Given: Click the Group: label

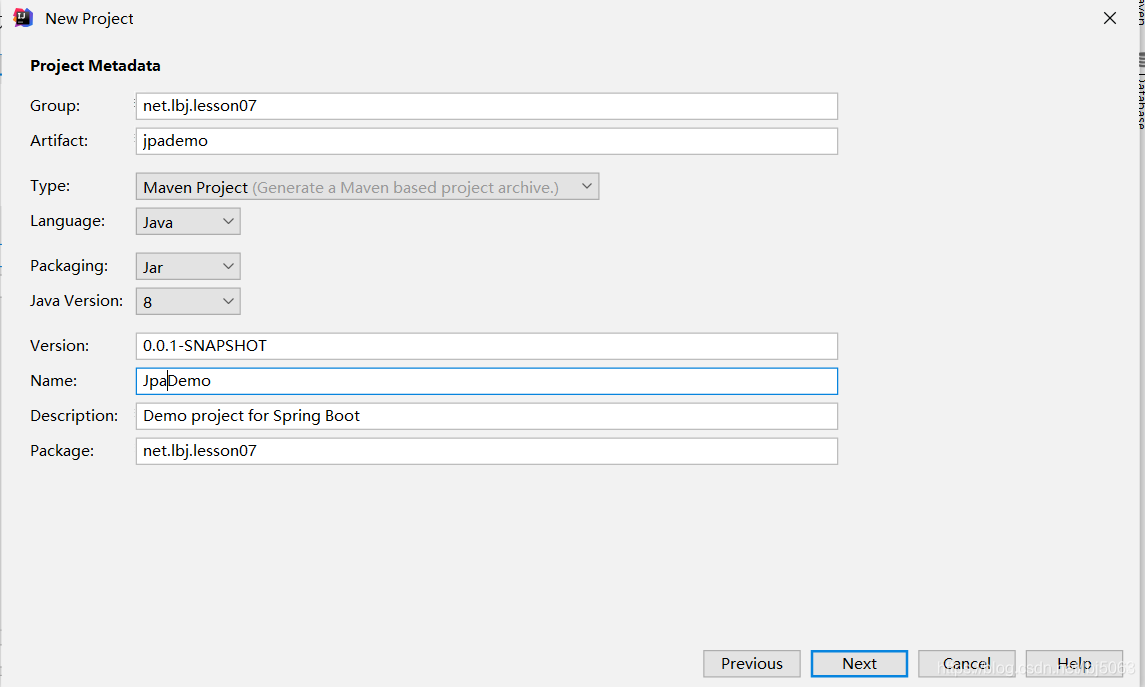Looking at the screenshot, I should pos(55,106).
